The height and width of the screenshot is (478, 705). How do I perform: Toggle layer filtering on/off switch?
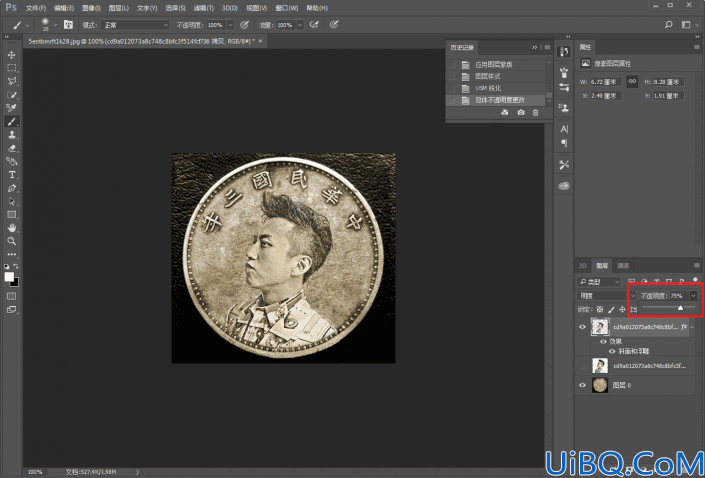(x=695, y=281)
